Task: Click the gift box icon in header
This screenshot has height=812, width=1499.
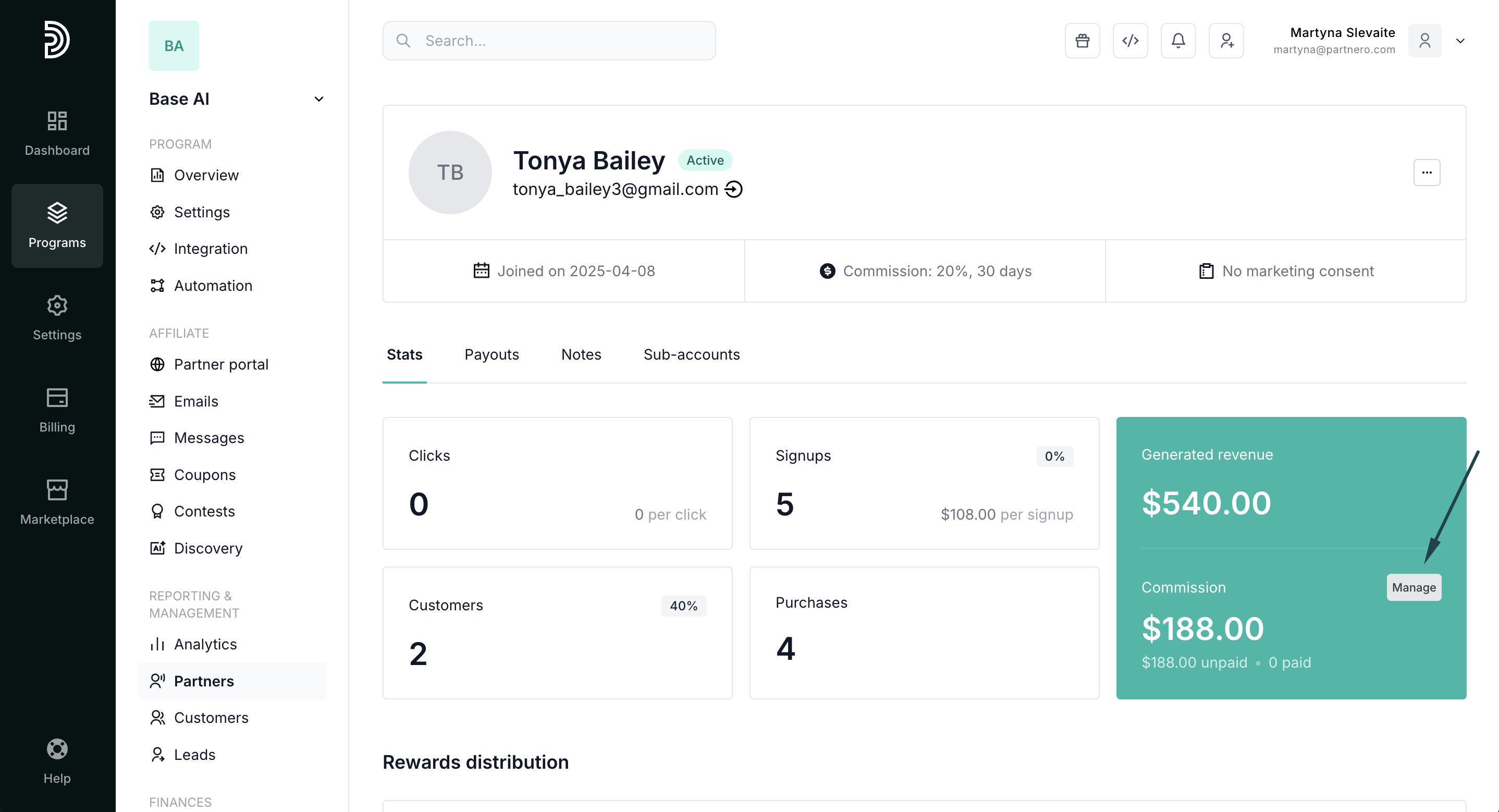Action: 1082,41
